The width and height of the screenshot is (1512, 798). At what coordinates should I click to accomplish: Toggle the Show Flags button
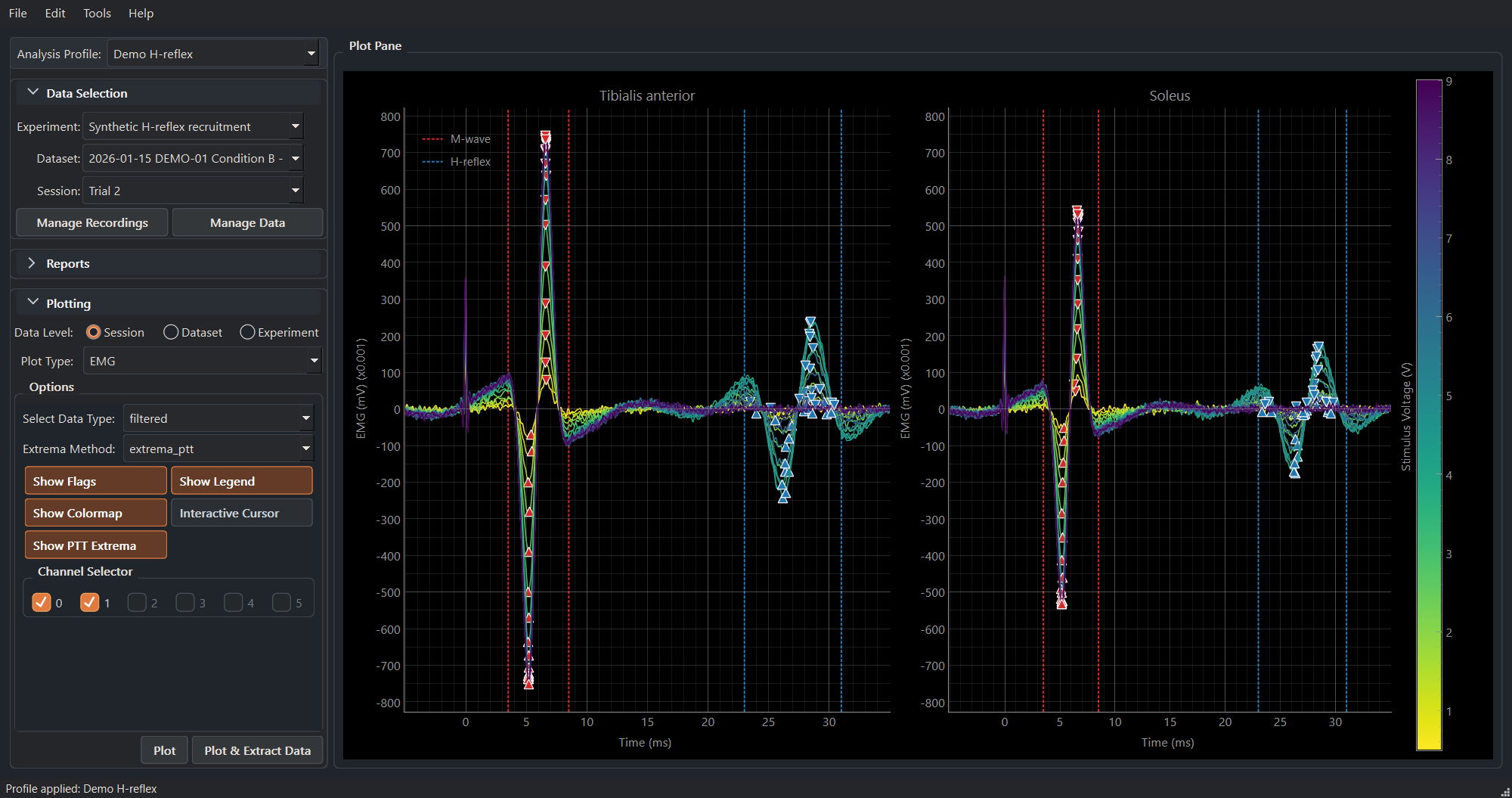coord(95,481)
